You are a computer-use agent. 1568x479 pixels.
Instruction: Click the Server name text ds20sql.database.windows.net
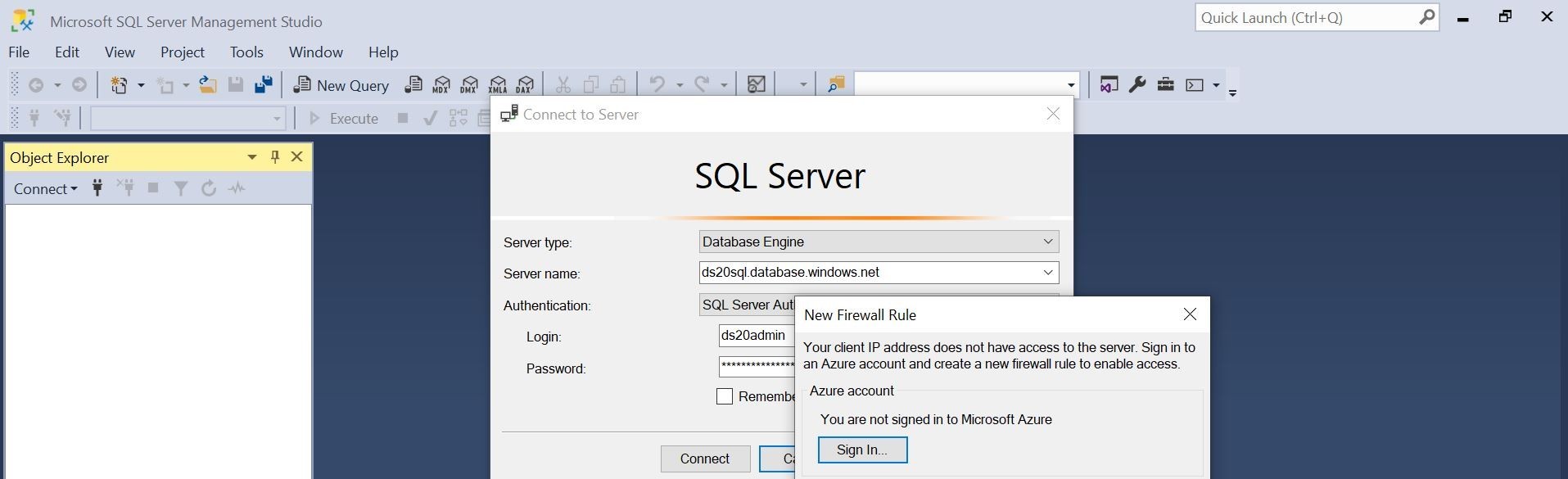coord(790,272)
